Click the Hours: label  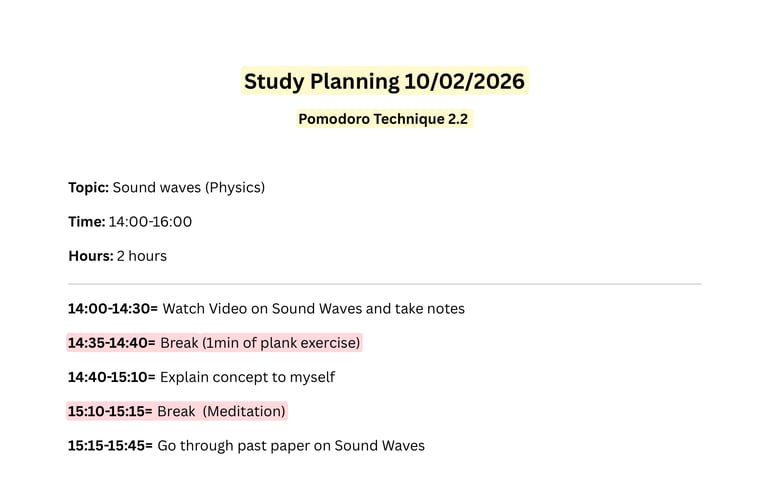(x=91, y=256)
